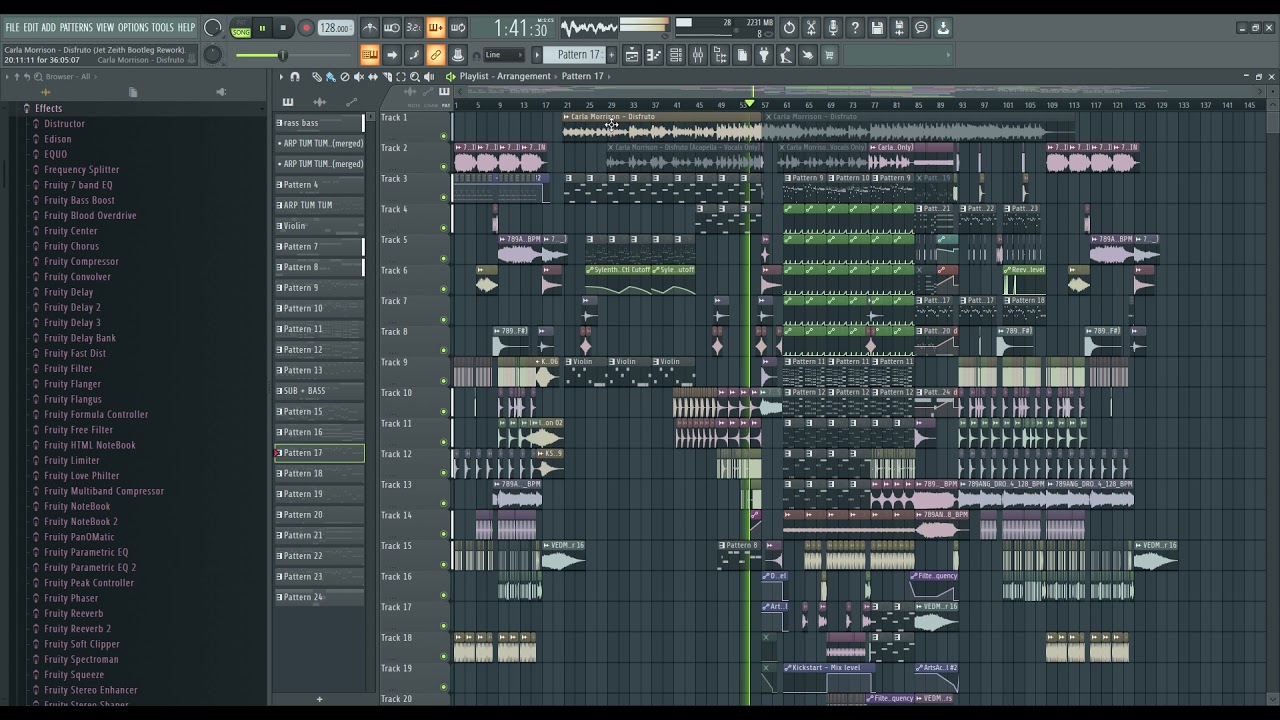Collapse the Effects folder in the browser

point(48,108)
